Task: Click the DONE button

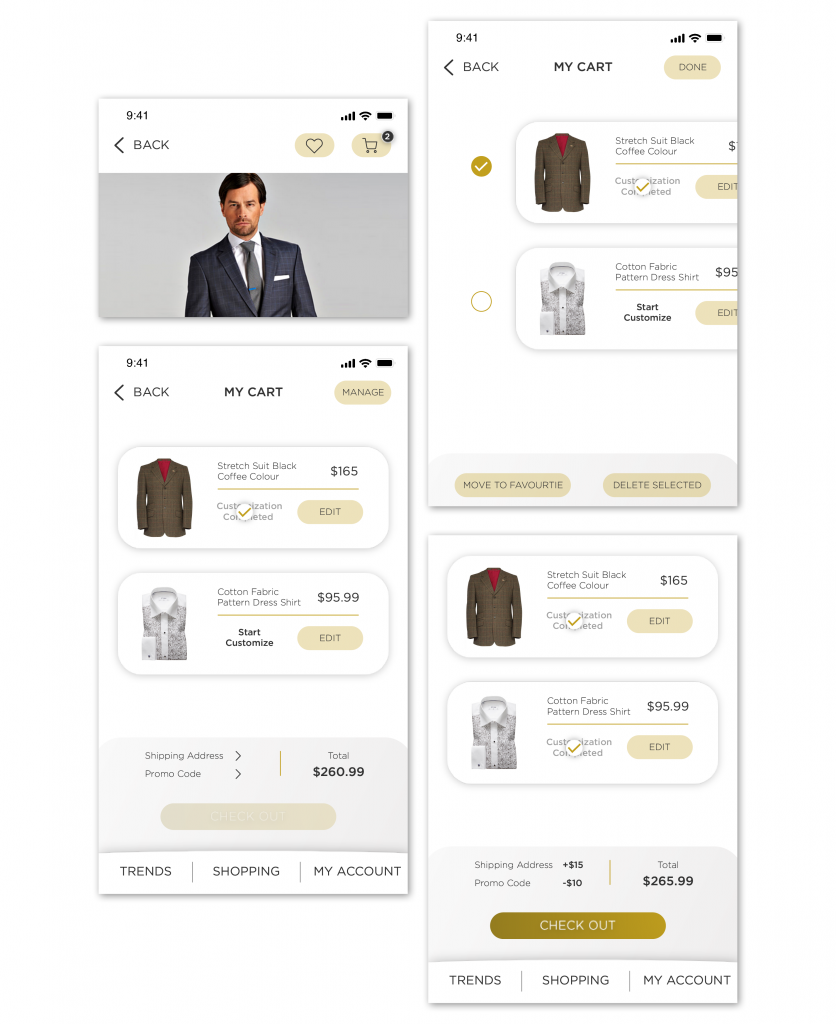Action: [692, 67]
